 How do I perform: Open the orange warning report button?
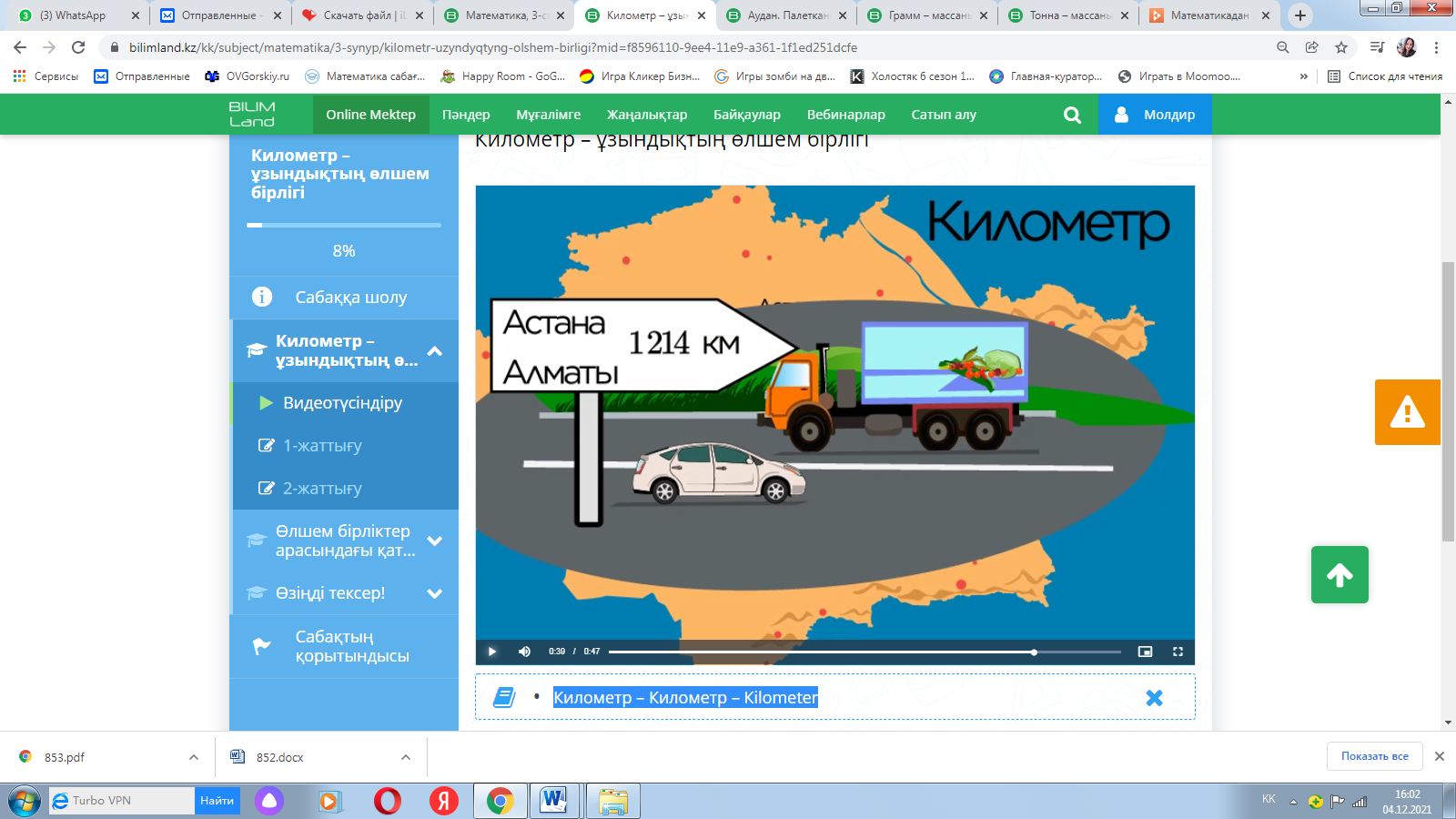tap(1407, 412)
